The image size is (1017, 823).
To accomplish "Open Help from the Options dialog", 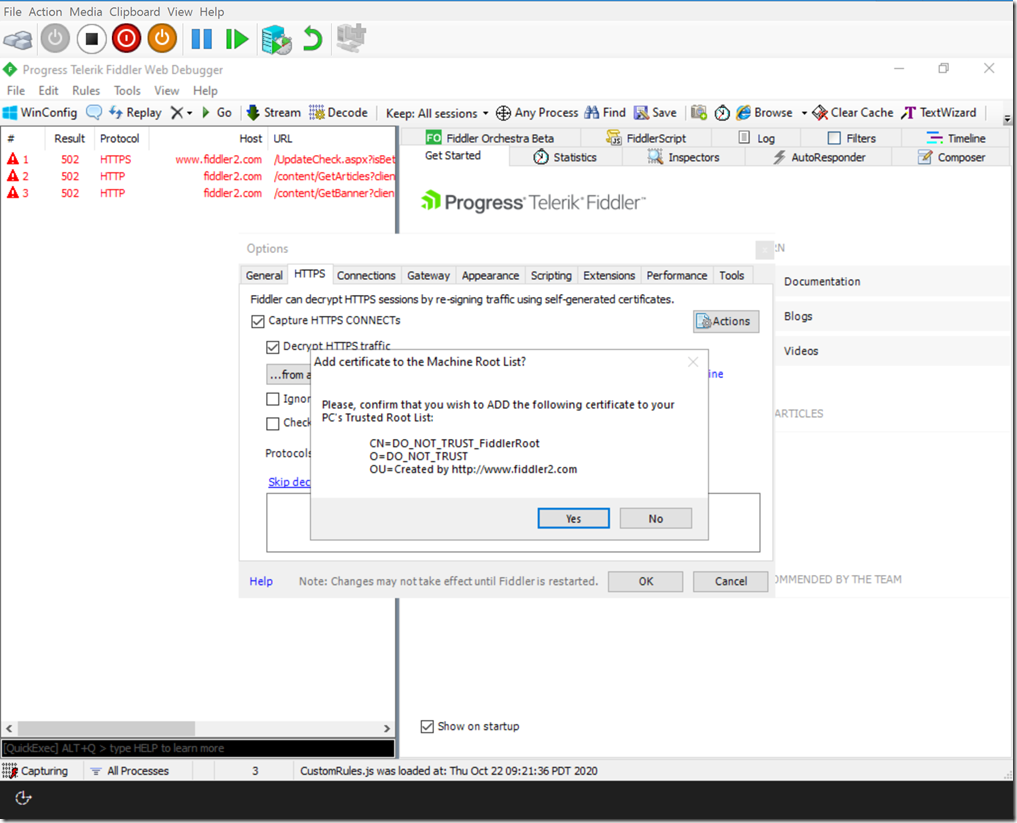I will [260, 581].
